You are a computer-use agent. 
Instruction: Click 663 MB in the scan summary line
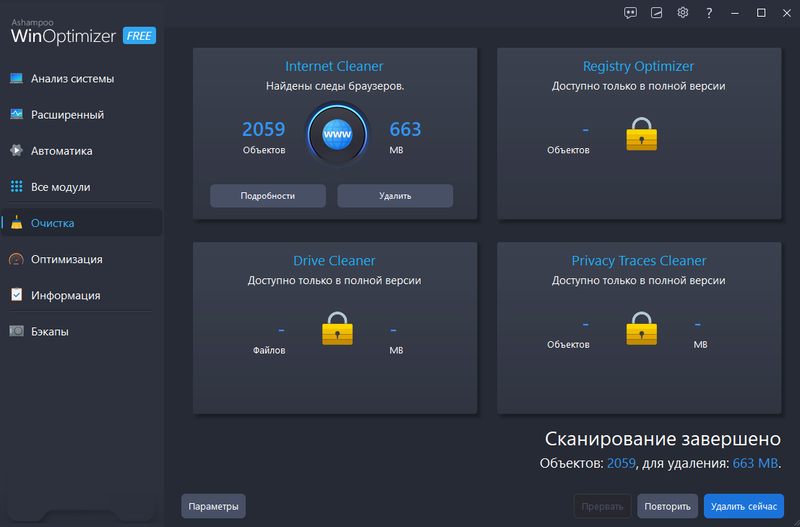755,463
